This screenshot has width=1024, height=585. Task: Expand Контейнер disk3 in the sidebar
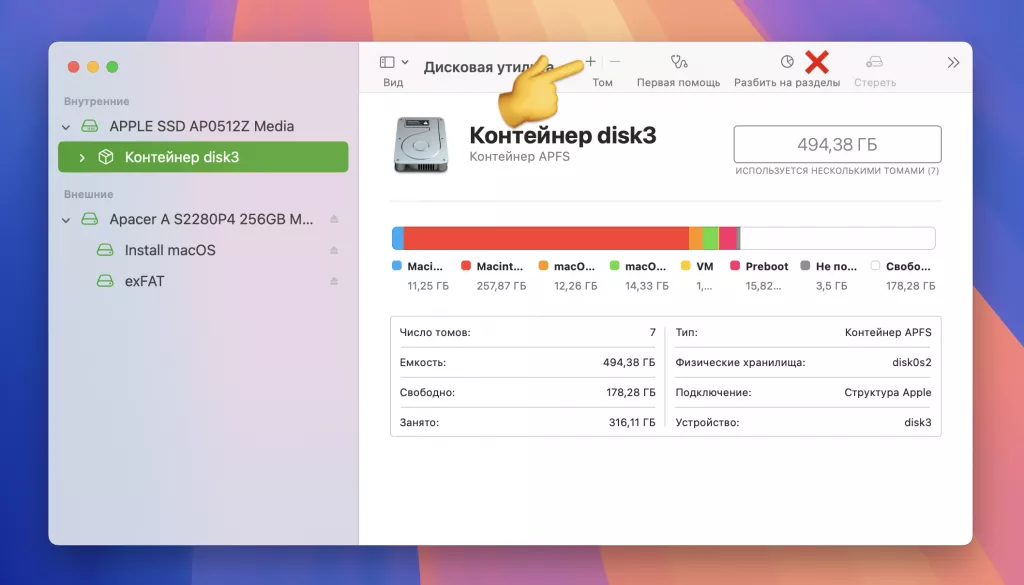tap(80, 157)
